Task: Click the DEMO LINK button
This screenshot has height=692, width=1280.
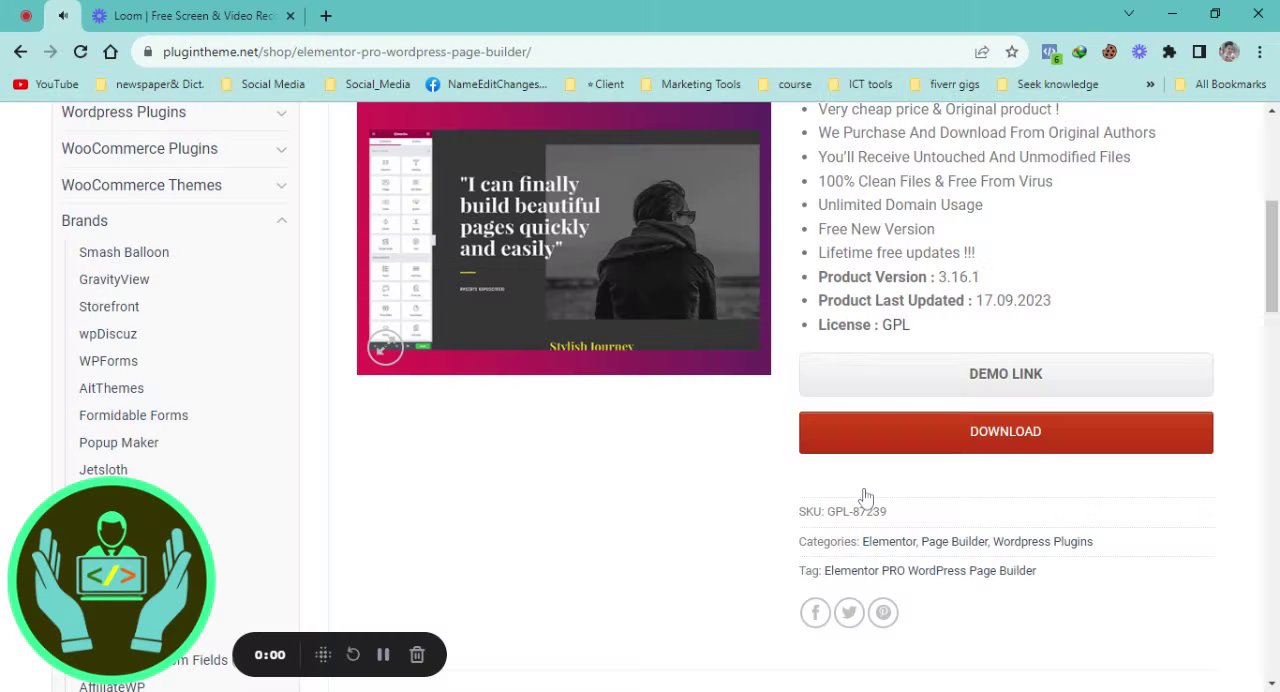Action: (1006, 374)
